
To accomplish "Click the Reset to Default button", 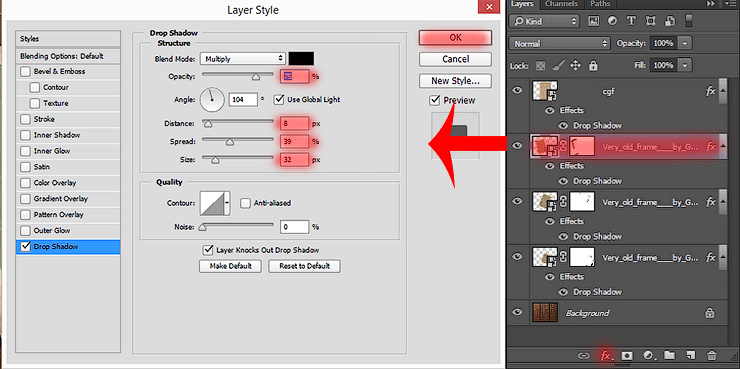I will point(304,266).
